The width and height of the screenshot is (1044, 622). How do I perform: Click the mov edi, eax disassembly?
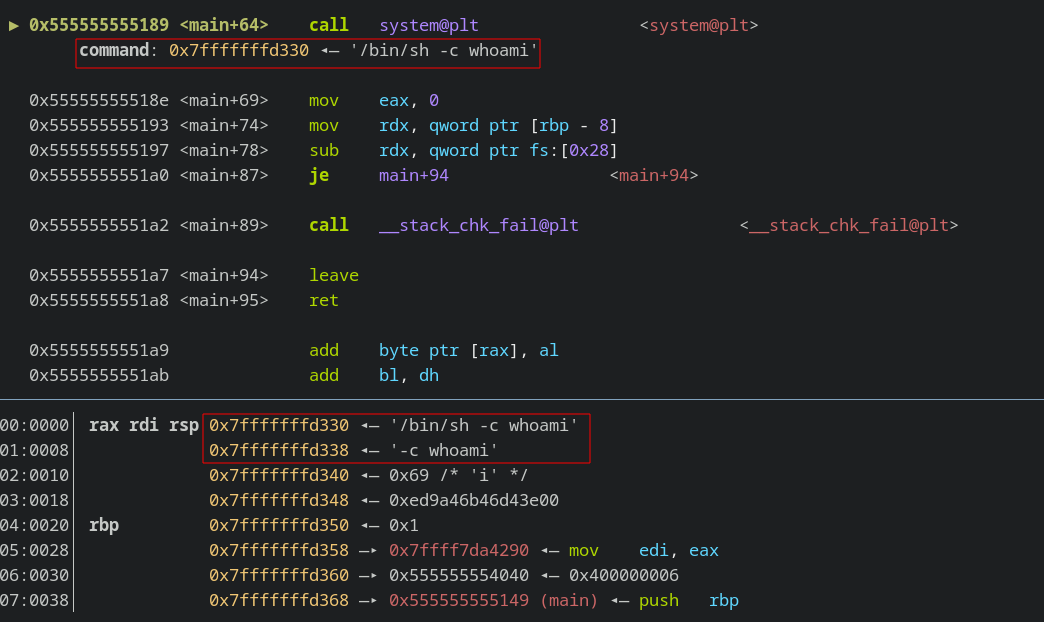(644, 551)
